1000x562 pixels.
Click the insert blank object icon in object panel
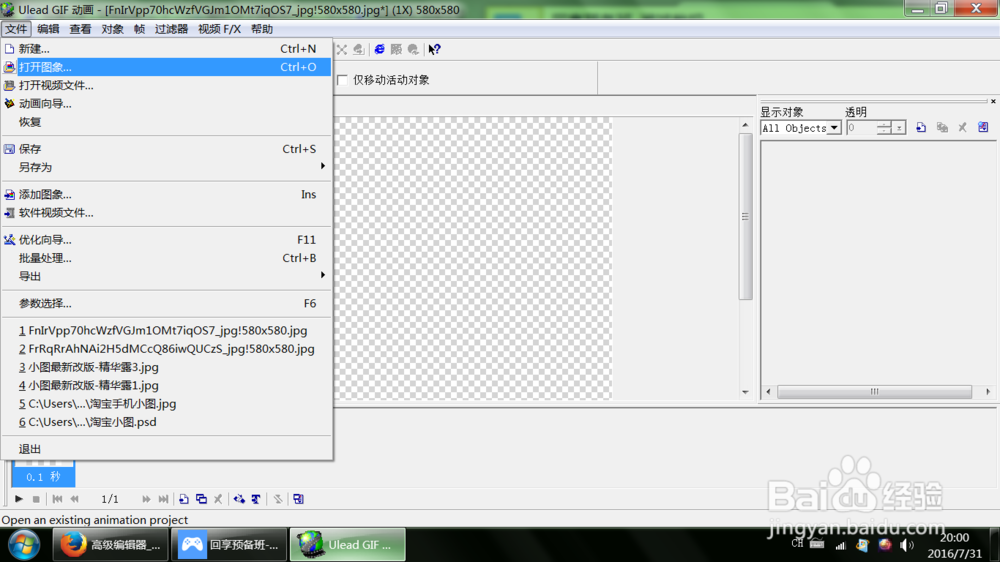(921, 128)
